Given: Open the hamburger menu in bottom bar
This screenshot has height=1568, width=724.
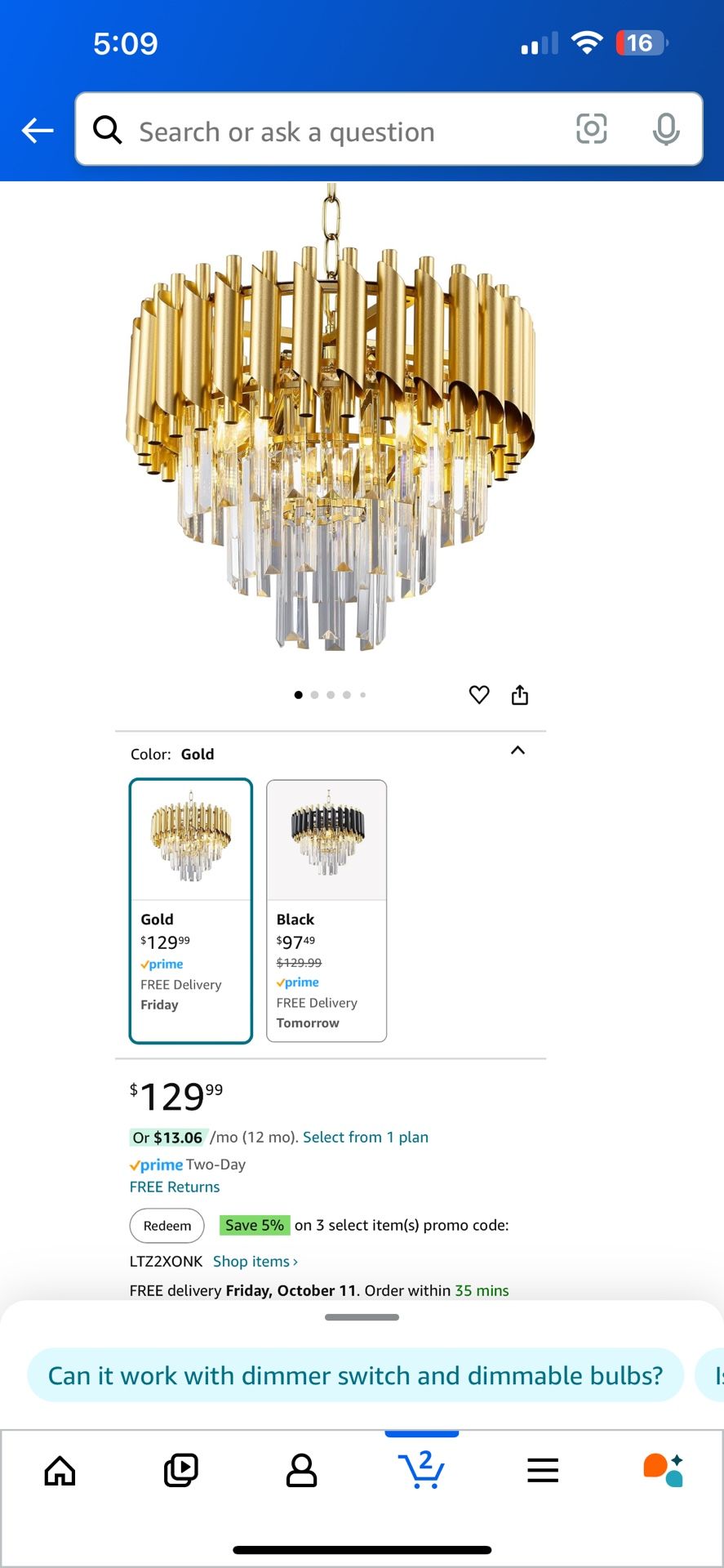Looking at the screenshot, I should pyautogui.click(x=542, y=1470).
